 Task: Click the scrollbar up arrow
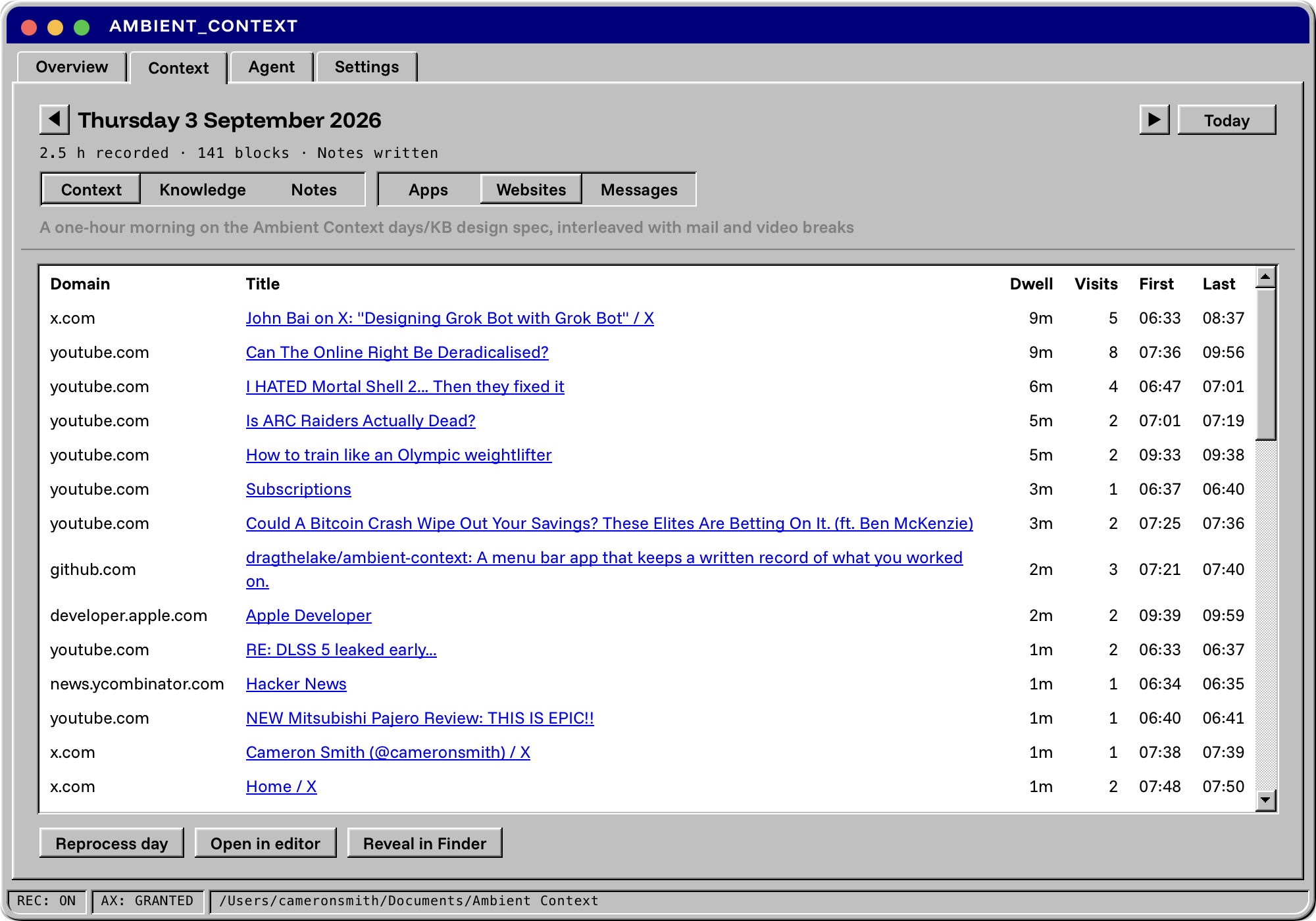1265,277
